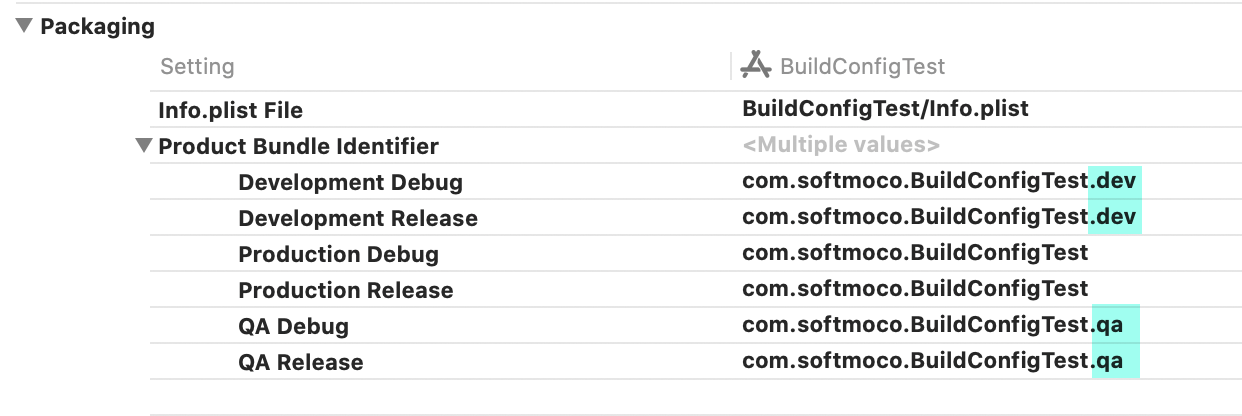Click the <Multiple values> placeholder field
Screen dimensions: 1242x416
841,146
